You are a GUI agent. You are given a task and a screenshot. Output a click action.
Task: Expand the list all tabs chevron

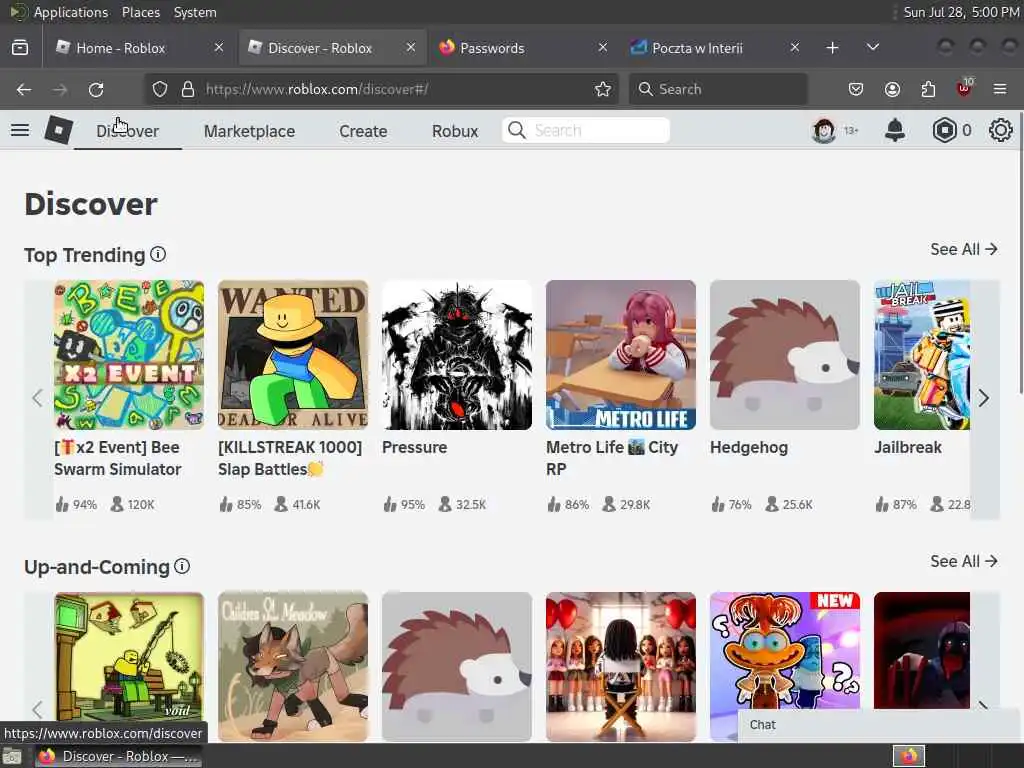click(872, 48)
